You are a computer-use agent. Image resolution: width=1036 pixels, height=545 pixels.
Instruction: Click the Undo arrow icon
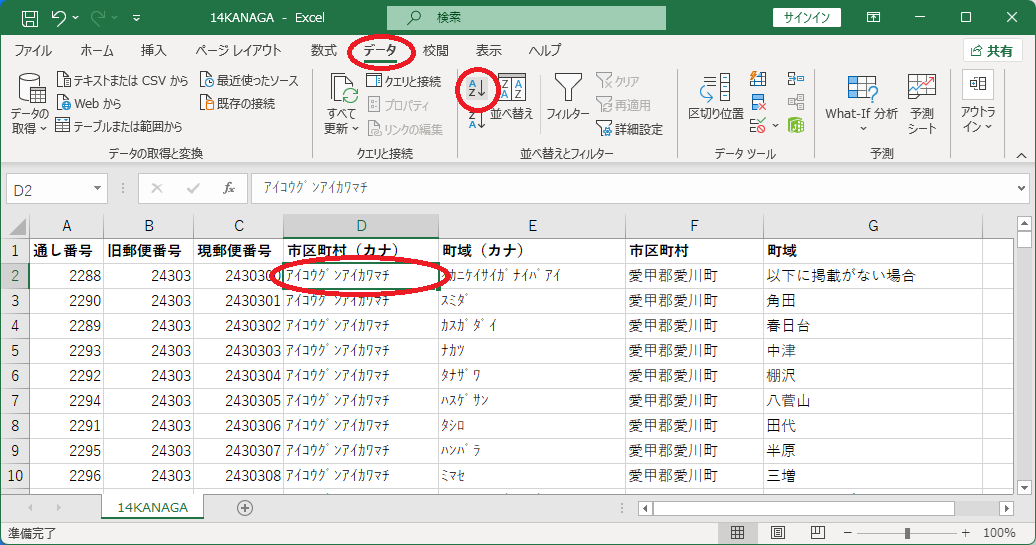click(x=59, y=18)
